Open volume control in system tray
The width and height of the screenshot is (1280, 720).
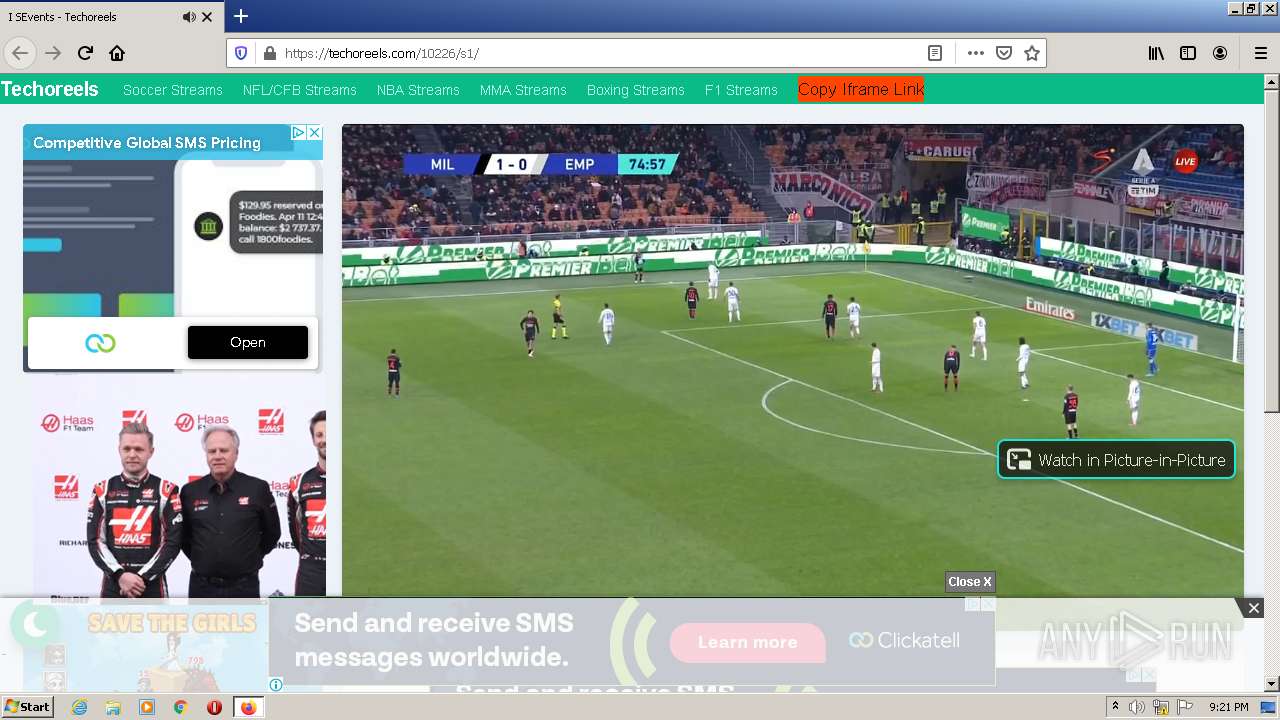(1137, 707)
